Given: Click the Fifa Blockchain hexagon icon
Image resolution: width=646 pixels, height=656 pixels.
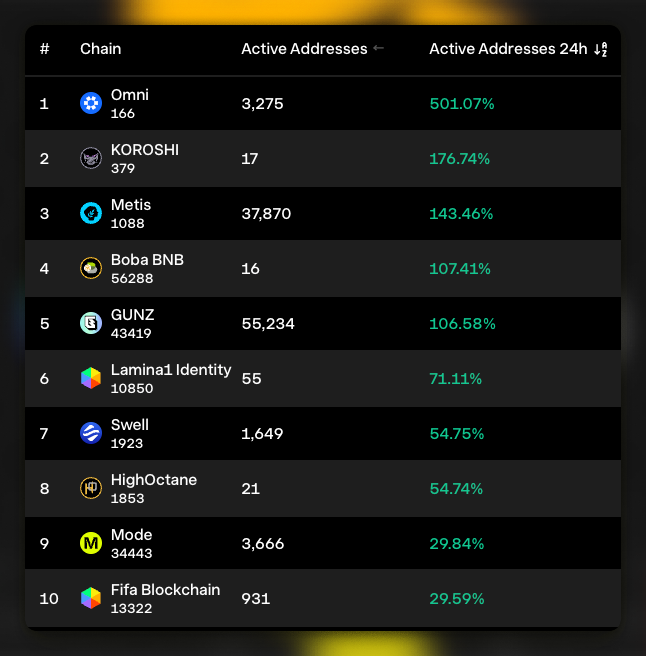Looking at the screenshot, I should point(91,598).
